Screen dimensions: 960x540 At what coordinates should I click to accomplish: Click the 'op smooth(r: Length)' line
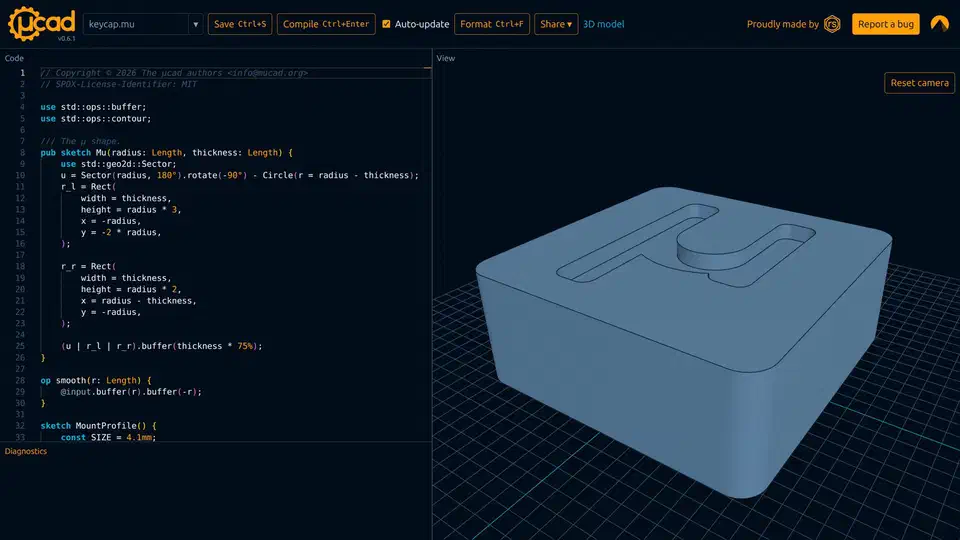coord(96,380)
